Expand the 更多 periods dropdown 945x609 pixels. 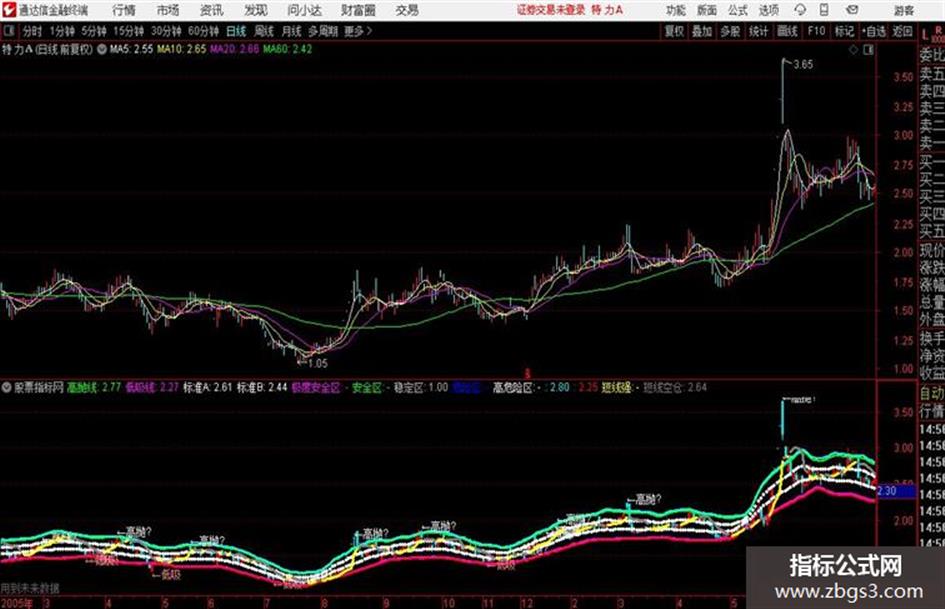(358, 31)
